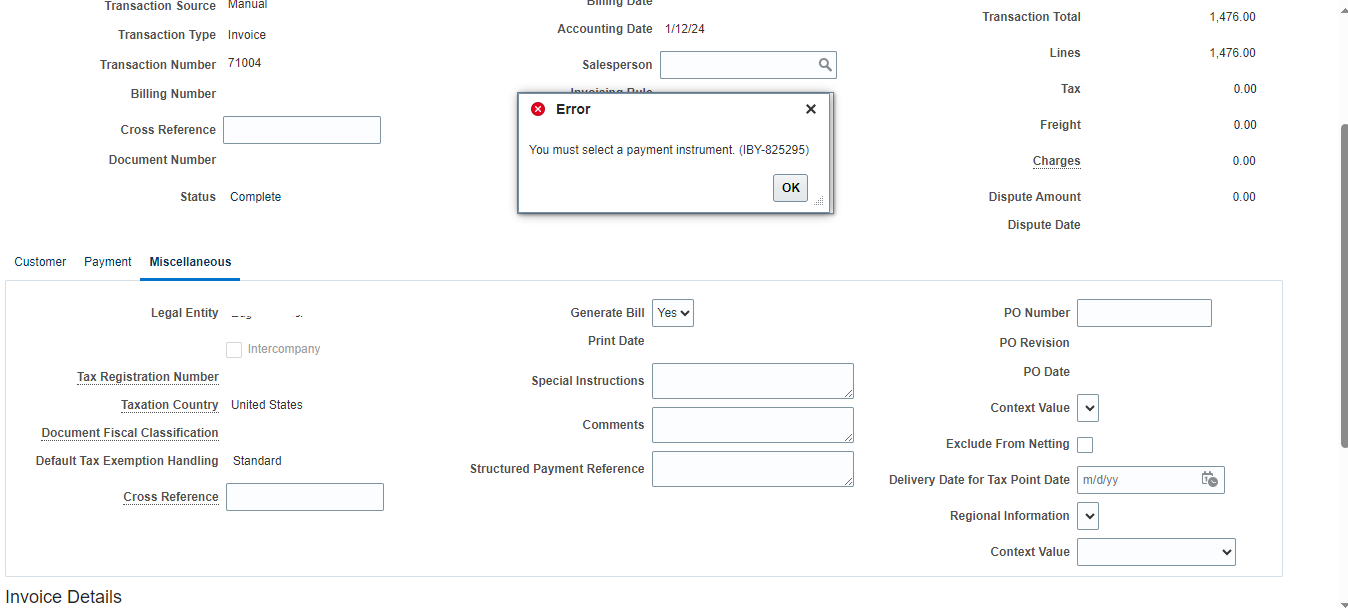This screenshot has width=1348, height=608.
Task: Open the Charges link
Action: click(1056, 161)
